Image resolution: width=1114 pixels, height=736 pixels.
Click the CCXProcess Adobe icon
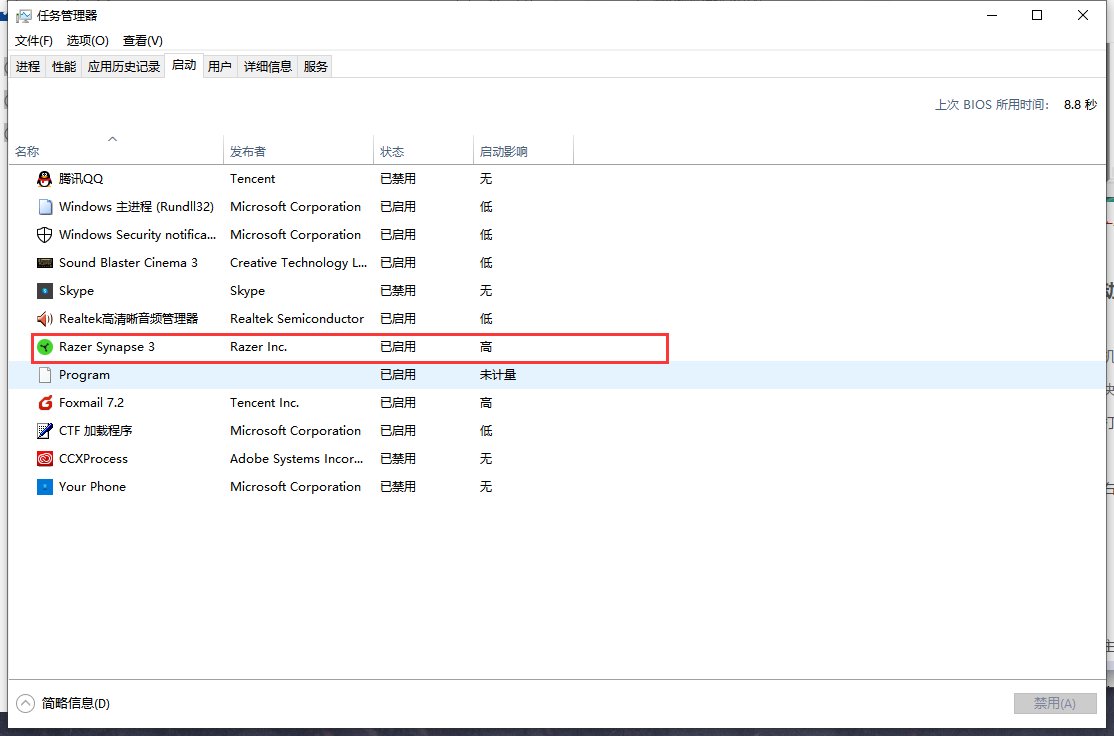(x=44, y=459)
